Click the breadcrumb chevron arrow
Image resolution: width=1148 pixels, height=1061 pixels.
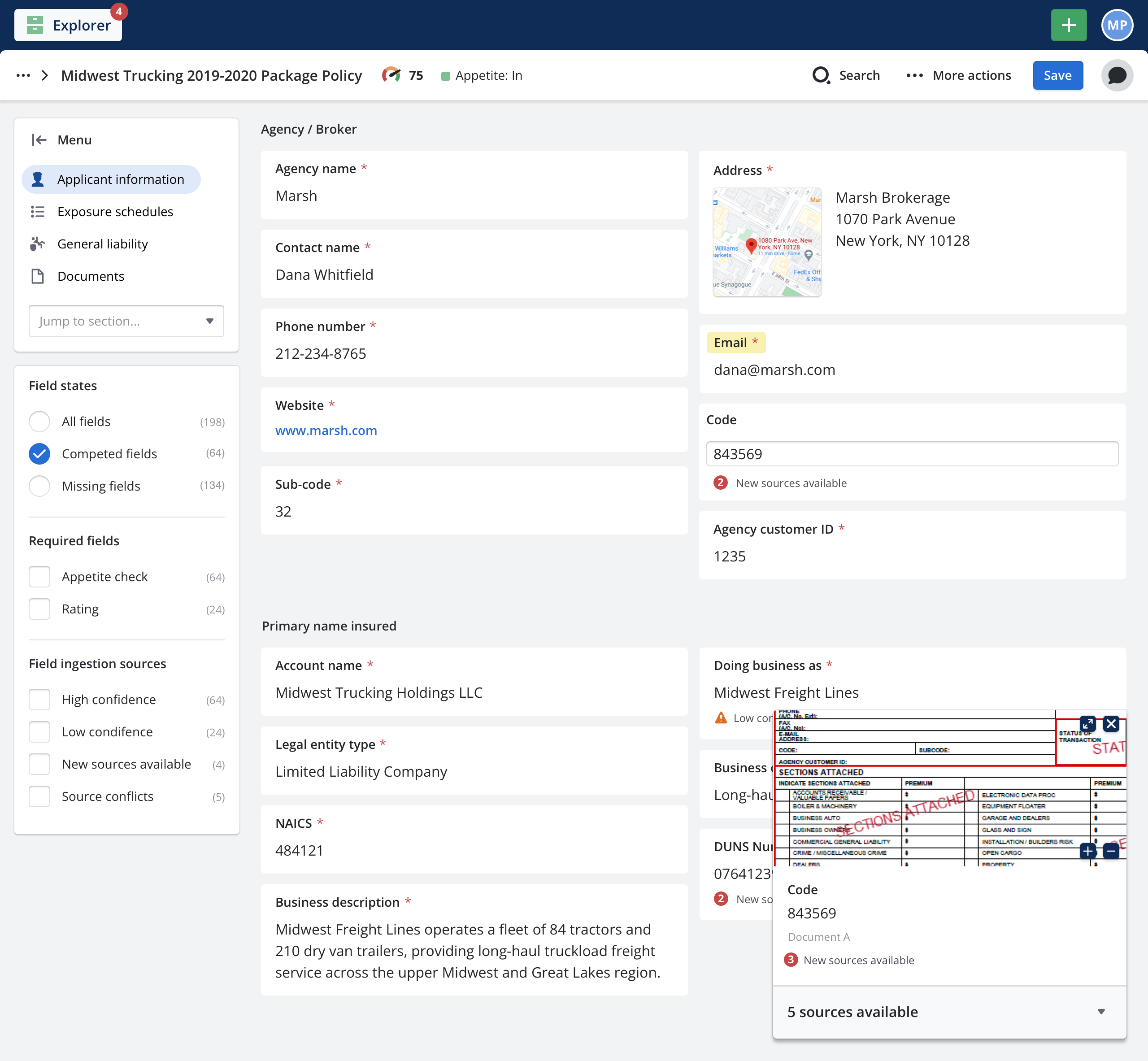[x=45, y=75]
